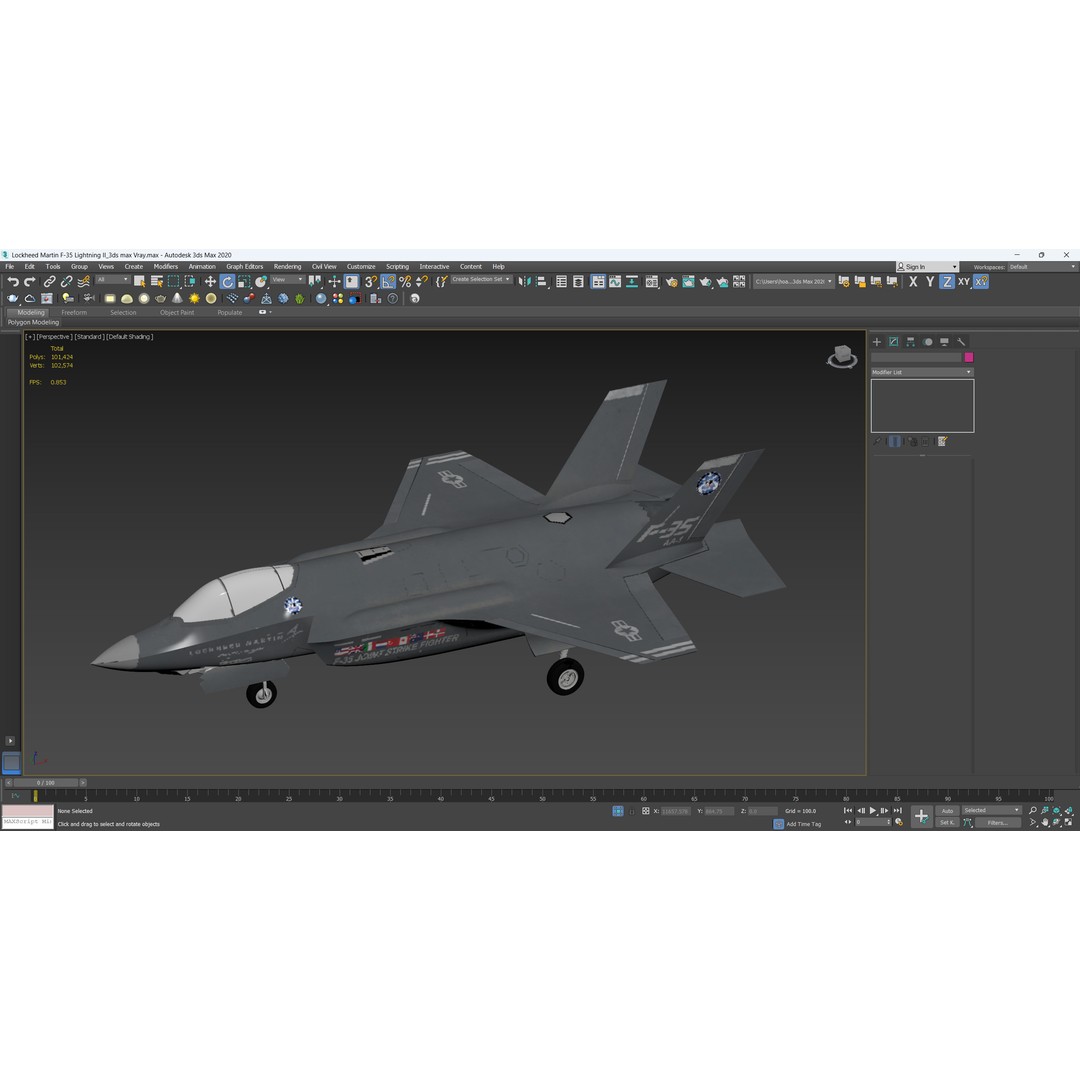The height and width of the screenshot is (1080, 1080).
Task: Open the reference coordinate View dropdown
Action: pos(287,280)
